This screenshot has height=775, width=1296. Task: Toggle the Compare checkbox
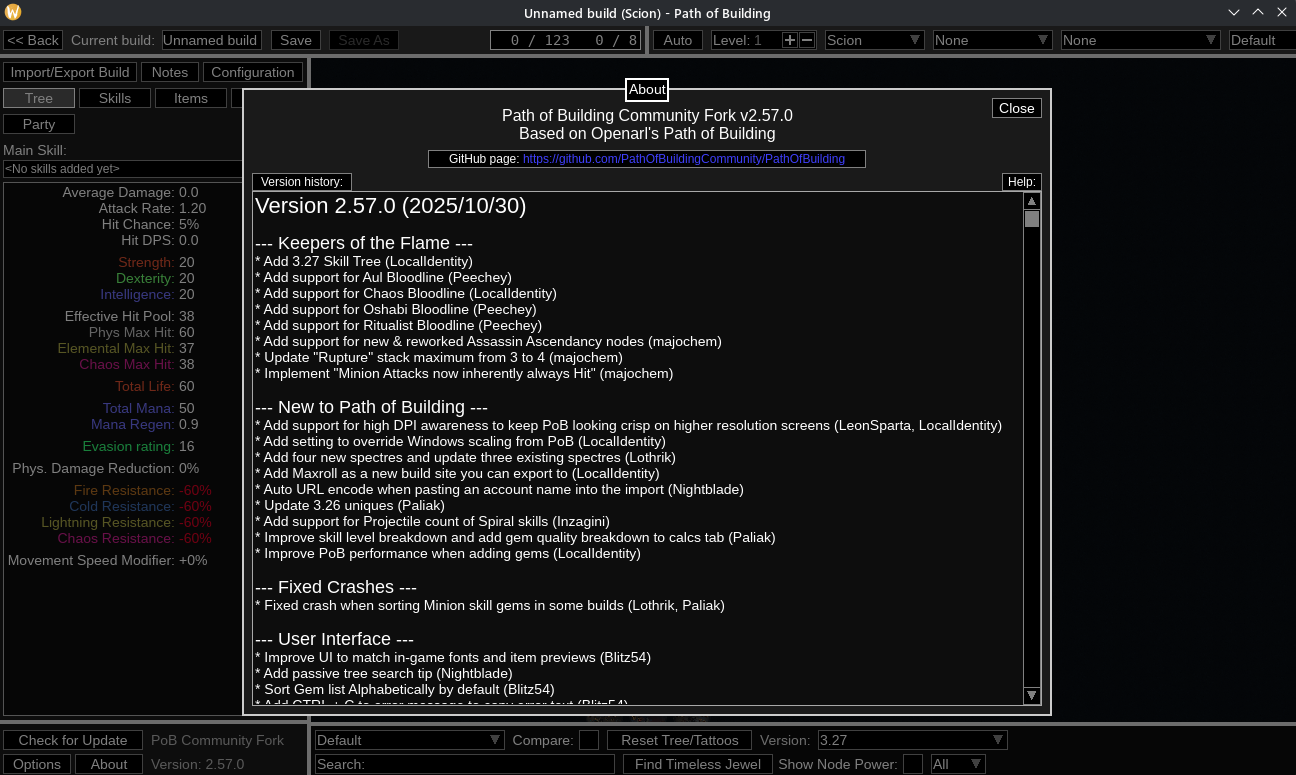(x=589, y=740)
